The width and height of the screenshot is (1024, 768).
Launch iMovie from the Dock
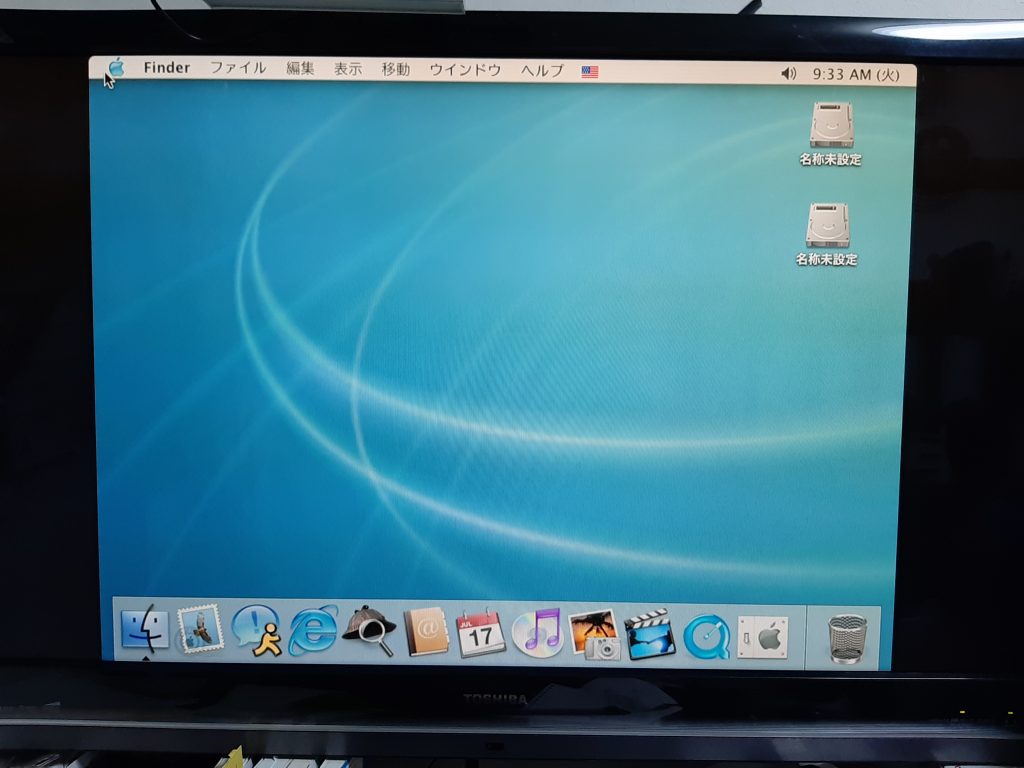tap(649, 634)
